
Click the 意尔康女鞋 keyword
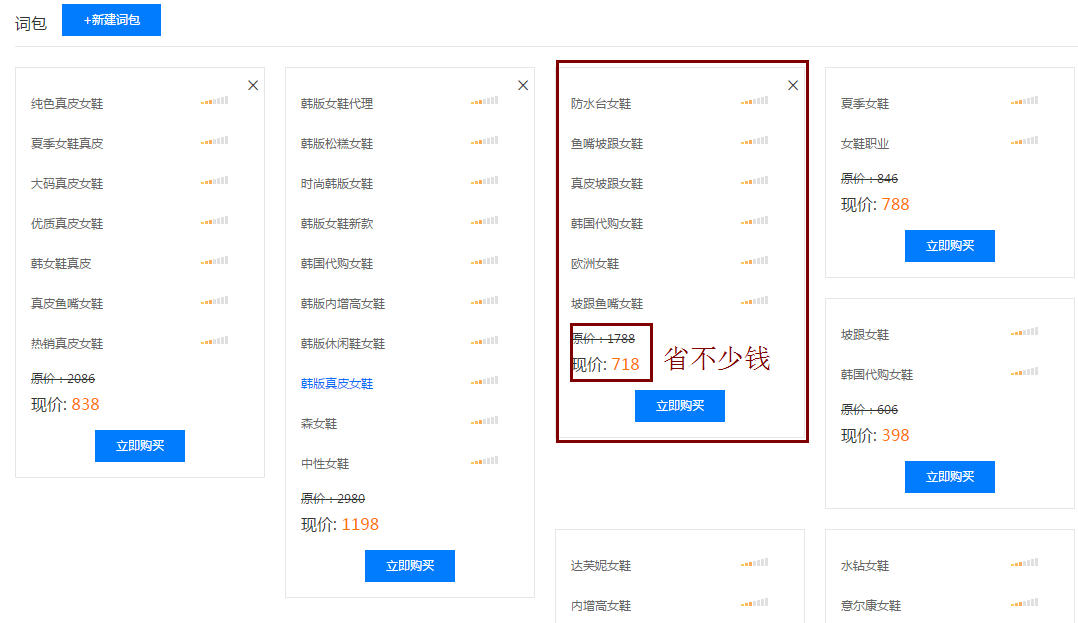click(x=871, y=606)
